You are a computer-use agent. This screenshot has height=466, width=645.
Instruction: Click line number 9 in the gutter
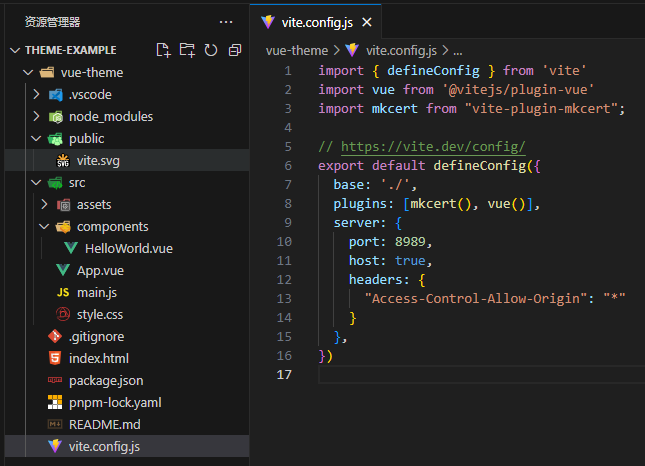coord(288,223)
